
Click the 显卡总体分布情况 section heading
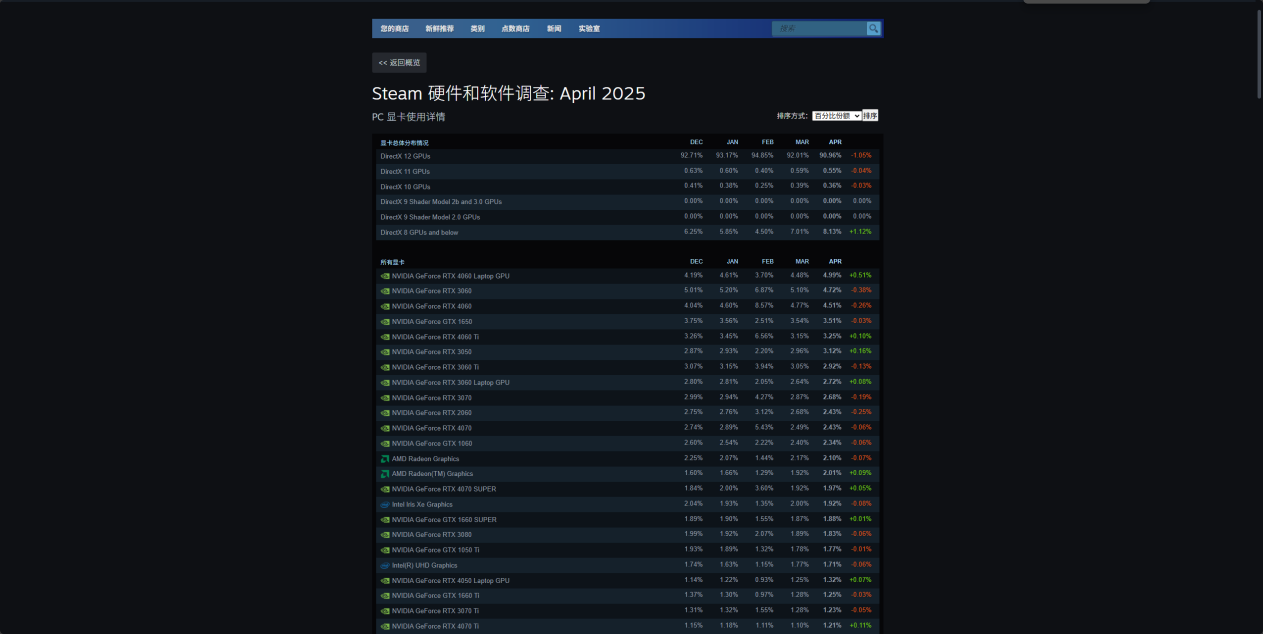404,143
